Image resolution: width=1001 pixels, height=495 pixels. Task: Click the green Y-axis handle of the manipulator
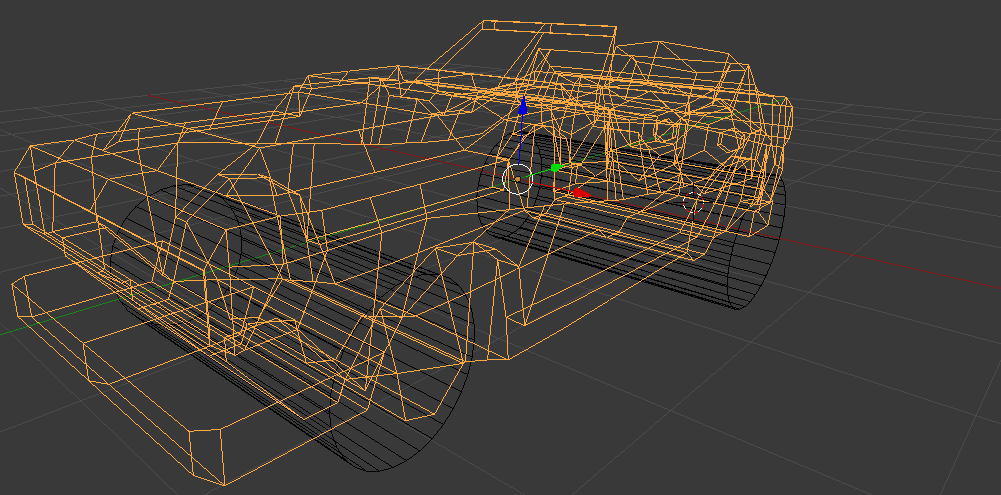click(x=556, y=168)
